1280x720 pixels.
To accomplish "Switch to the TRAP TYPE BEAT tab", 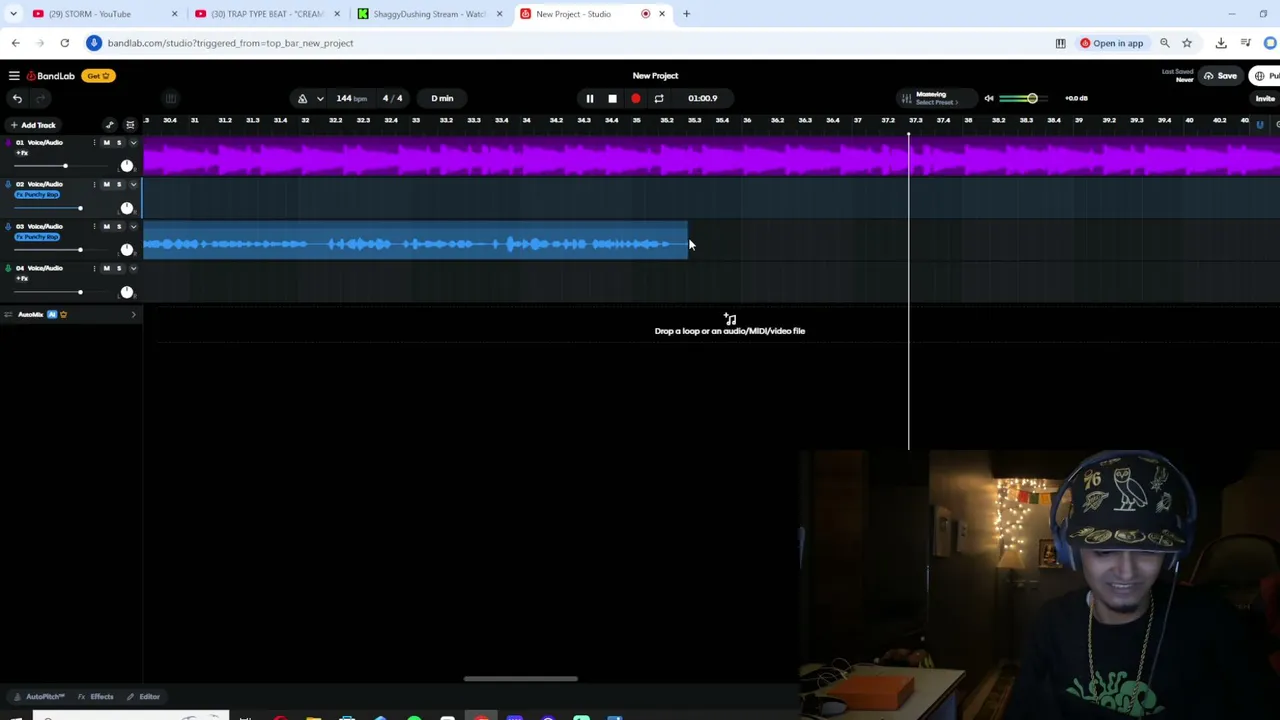I will click(x=267, y=14).
